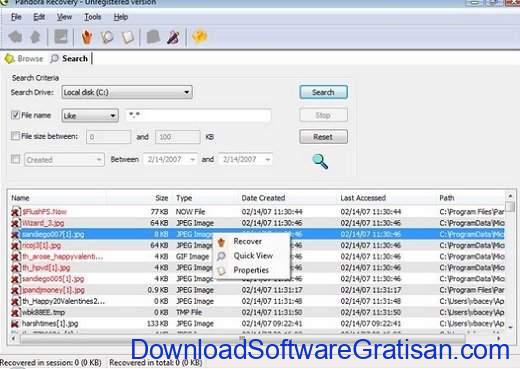Click the Quick View toolbar icon
This screenshot has width=520, height=369.
click(107, 37)
